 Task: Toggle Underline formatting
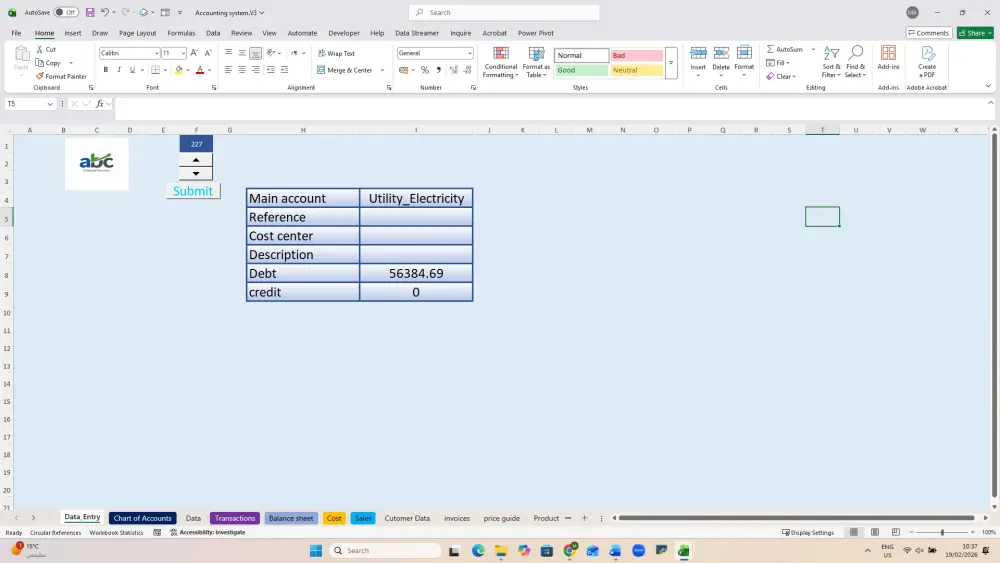click(132, 69)
